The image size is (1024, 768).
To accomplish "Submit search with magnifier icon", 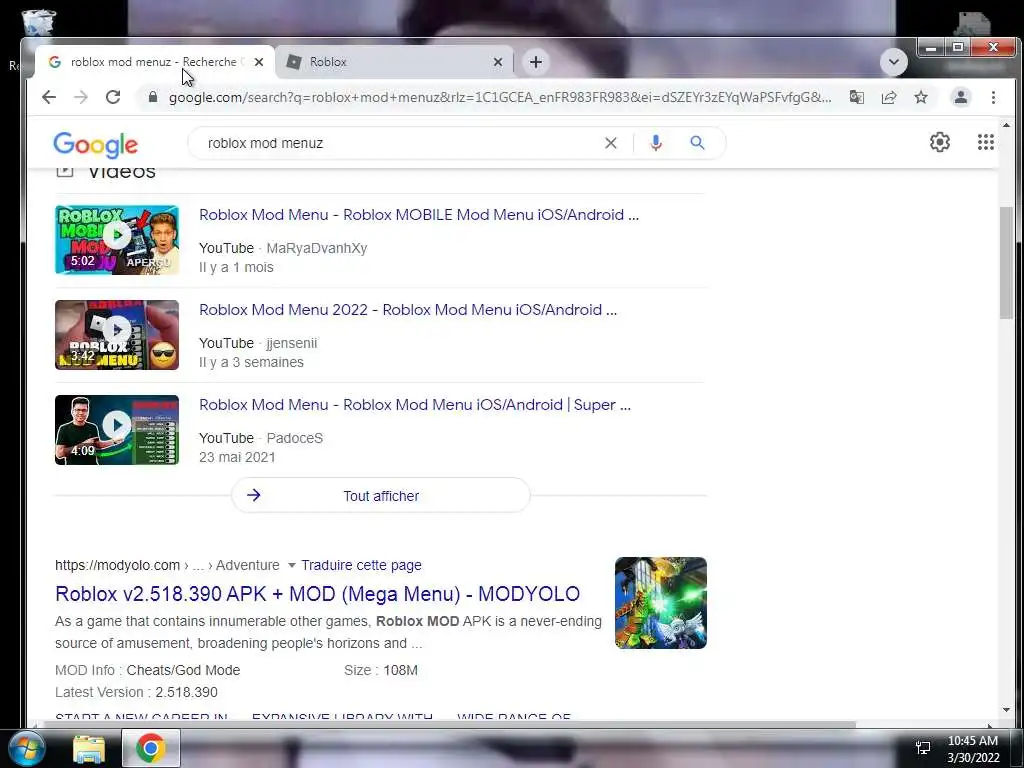I will (x=697, y=143).
